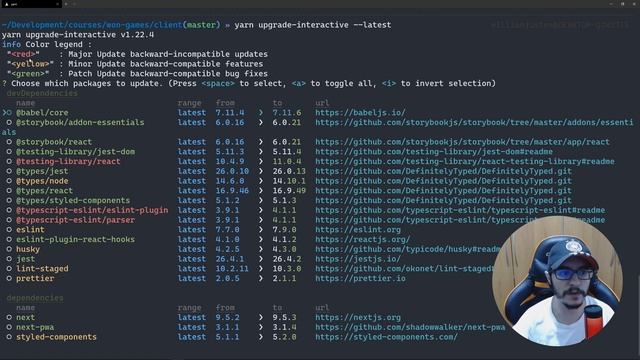
Task: Select the next dependency circle
Action: point(9,318)
